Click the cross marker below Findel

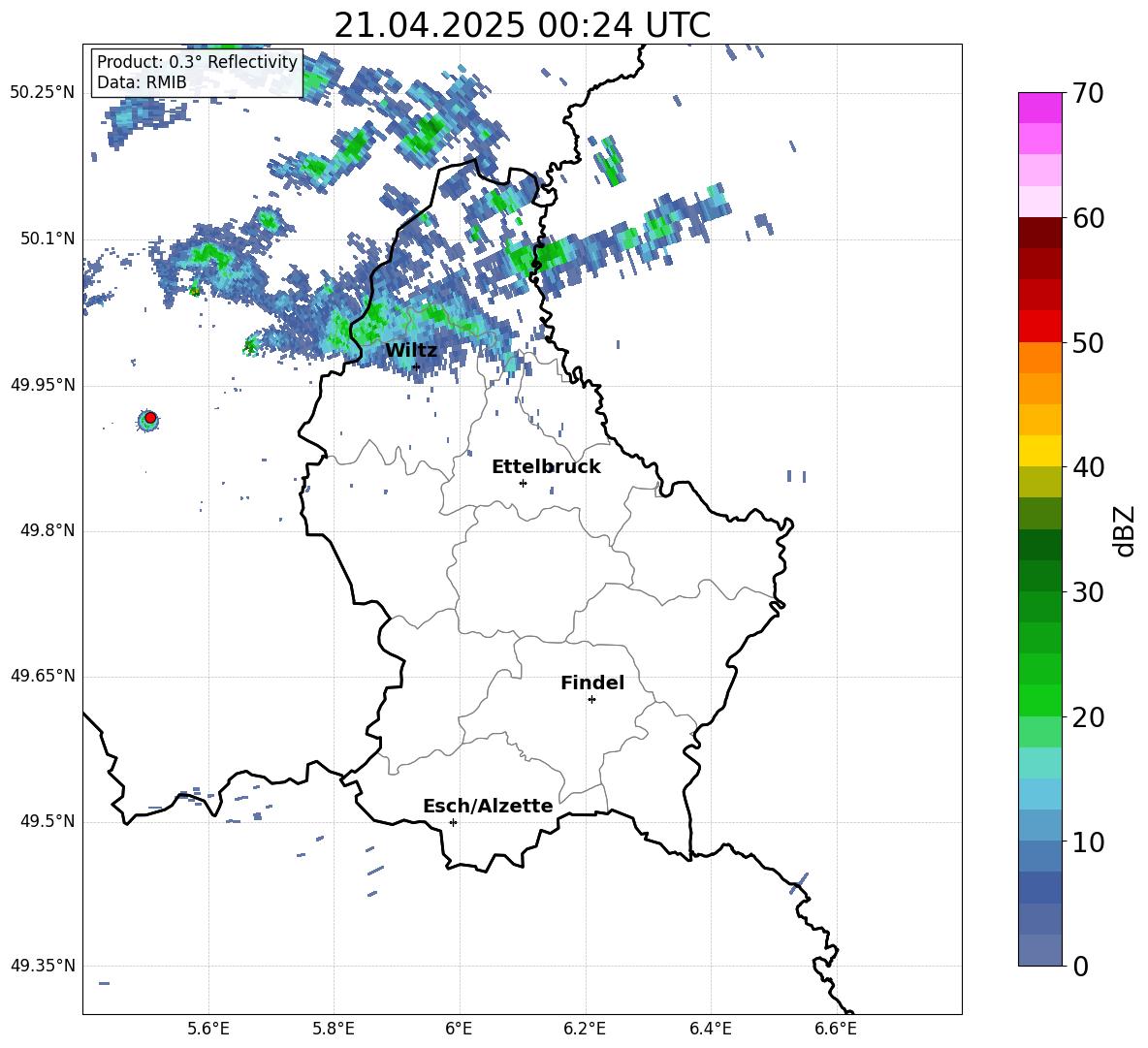click(x=591, y=700)
